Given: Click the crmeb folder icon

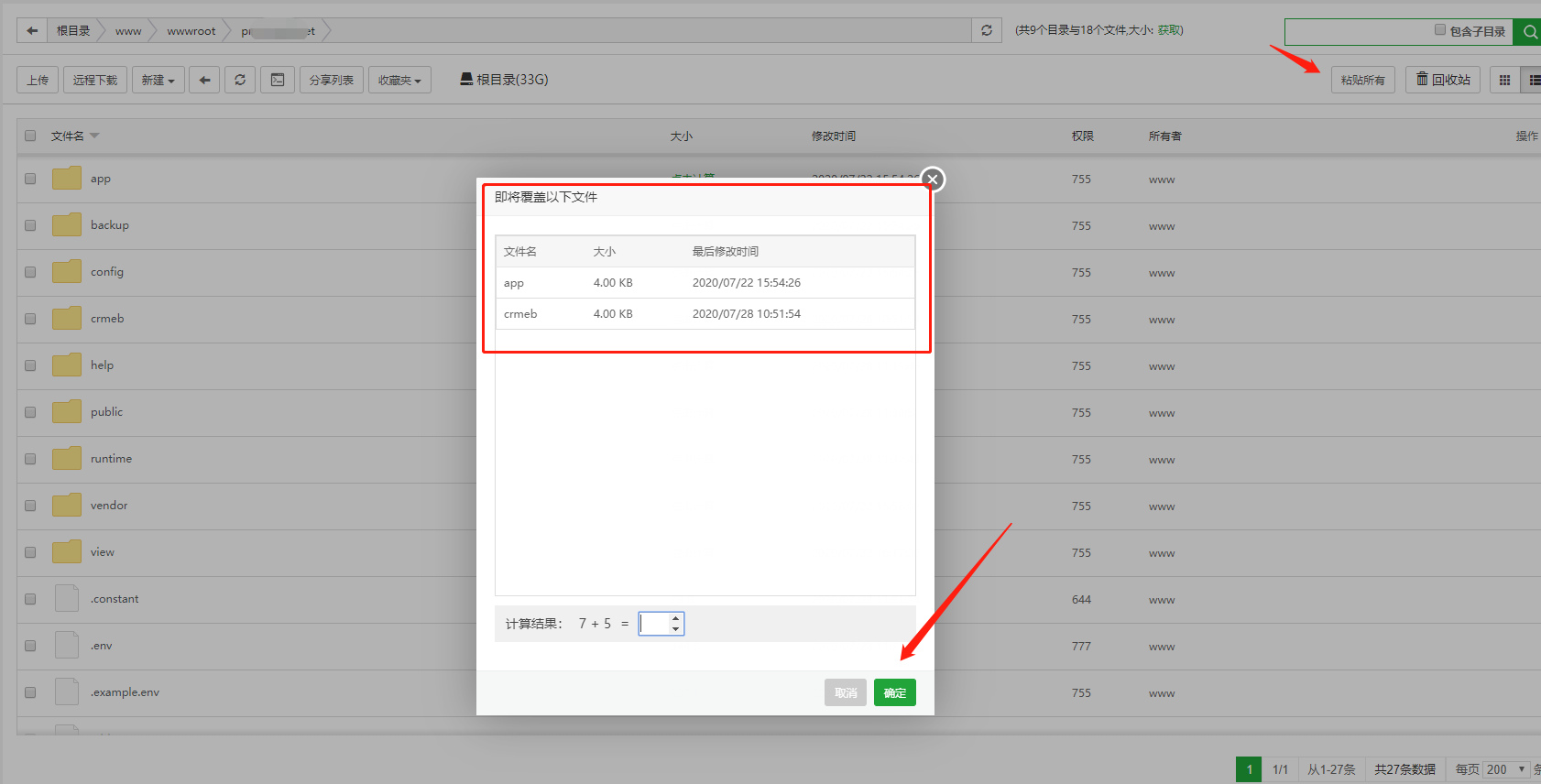Looking at the screenshot, I should (67, 319).
